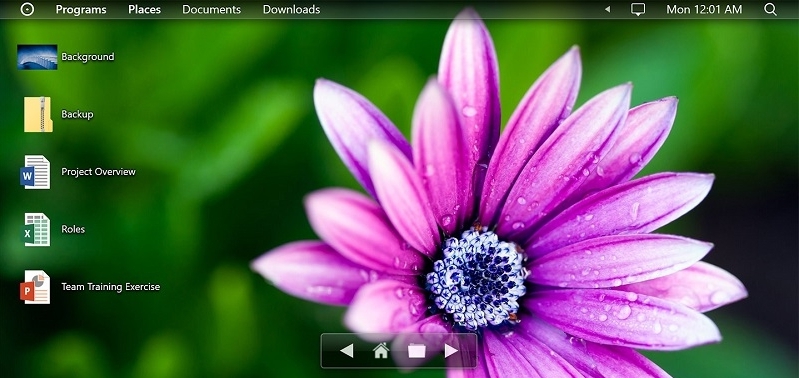The height and width of the screenshot is (378, 799).
Task: Click the Project Overview label
Action: pos(98,172)
